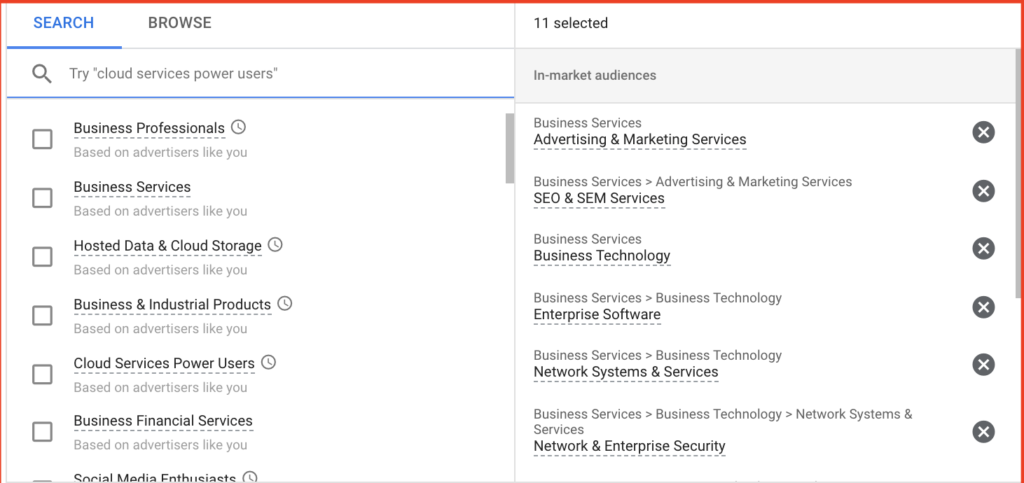Click the Enterprise Software audience label

coord(597,315)
